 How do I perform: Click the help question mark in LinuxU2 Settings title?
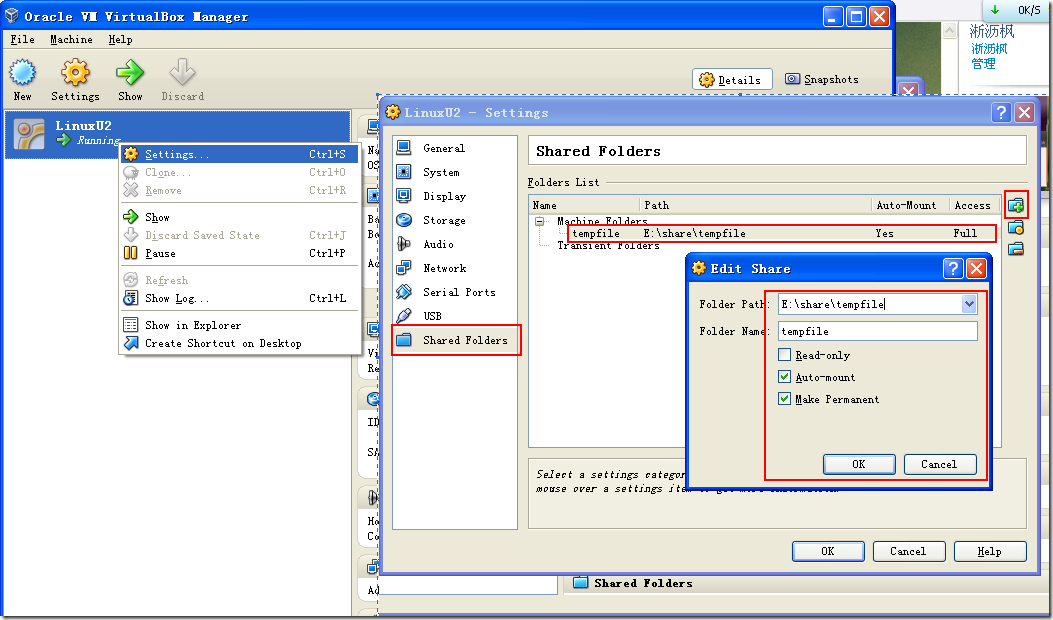point(1001,112)
